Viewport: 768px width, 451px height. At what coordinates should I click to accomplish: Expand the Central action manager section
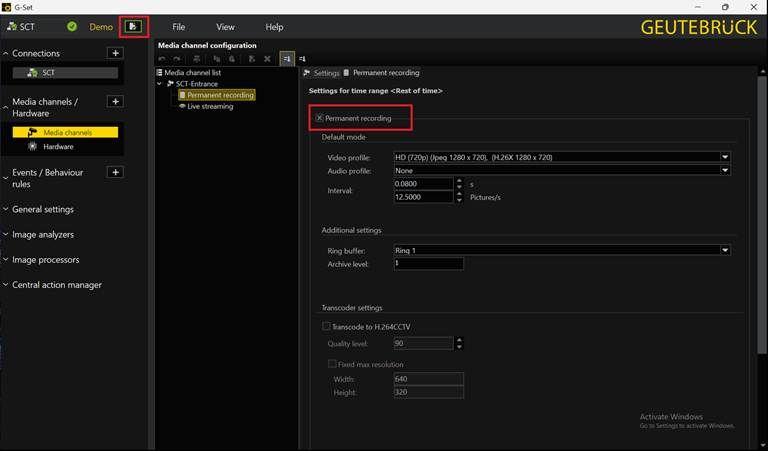(x=5, y=285)
